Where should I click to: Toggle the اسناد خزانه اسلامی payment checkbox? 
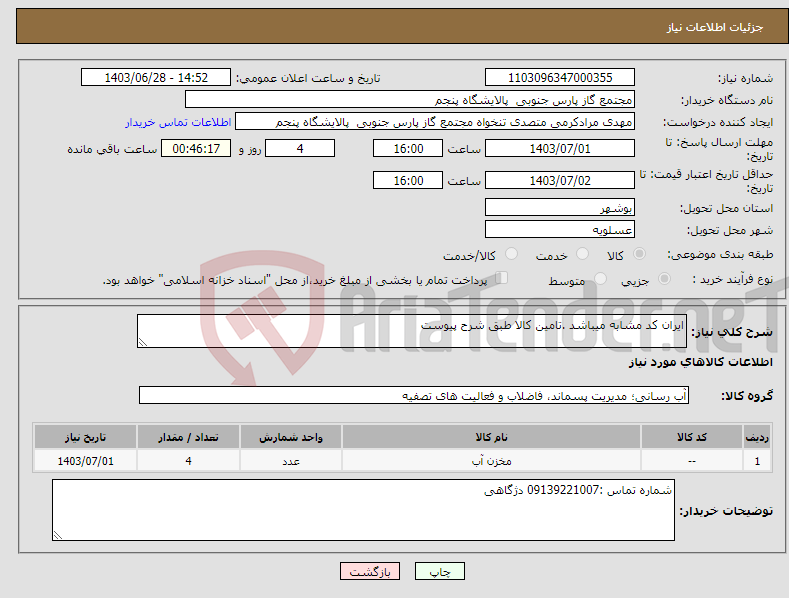(502, 278)
